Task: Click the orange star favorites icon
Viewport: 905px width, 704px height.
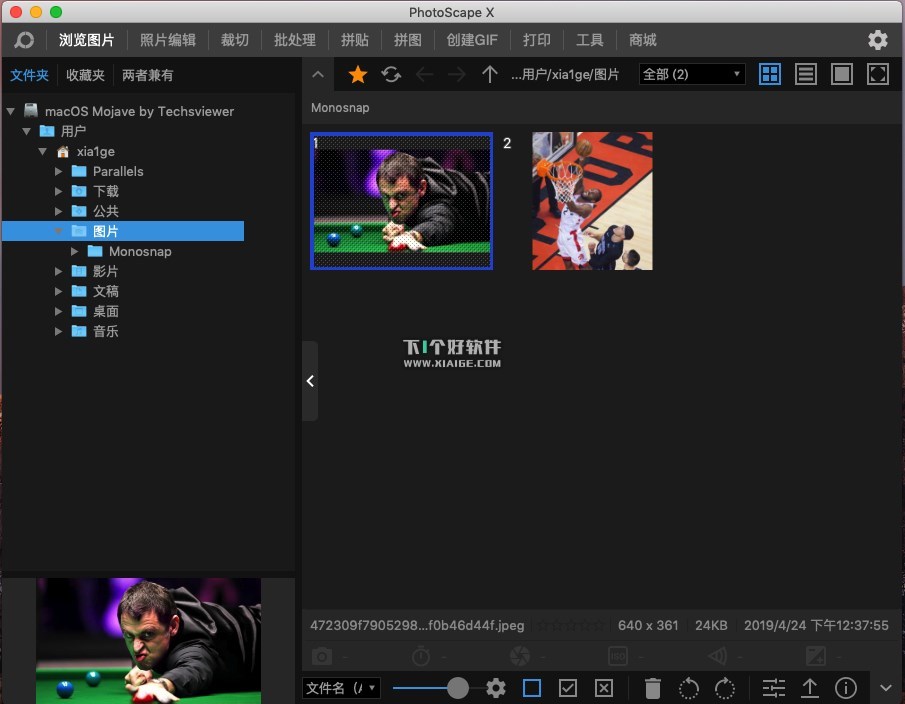Action: pyautogui.click(x=357, y=75)
